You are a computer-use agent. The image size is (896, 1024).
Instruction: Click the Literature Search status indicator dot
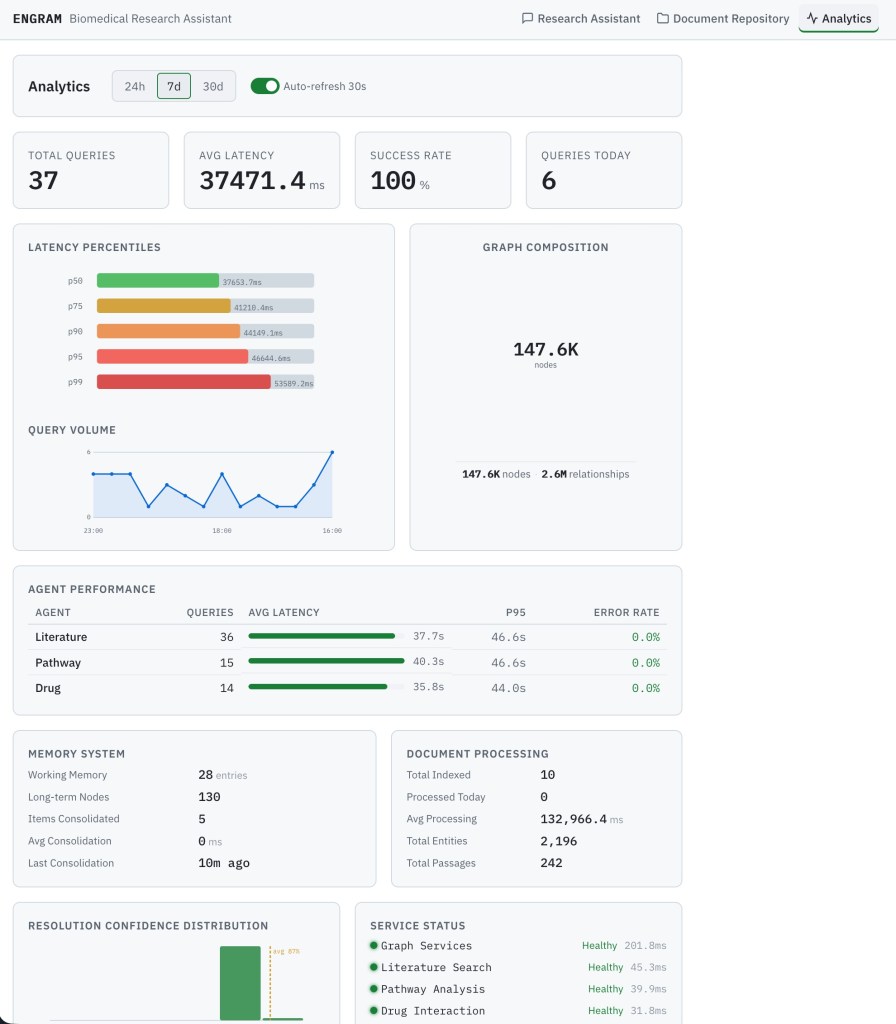click(374, 967)
